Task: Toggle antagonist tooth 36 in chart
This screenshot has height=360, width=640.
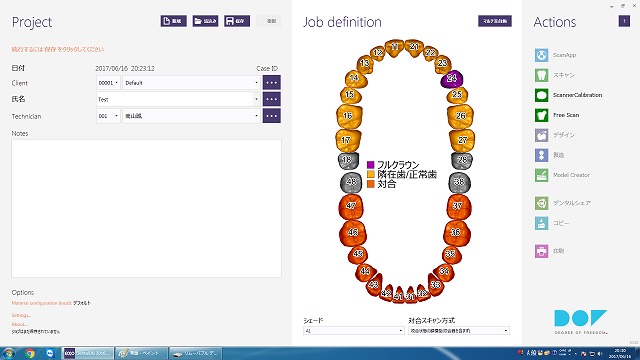Action: tap(457, 232)
